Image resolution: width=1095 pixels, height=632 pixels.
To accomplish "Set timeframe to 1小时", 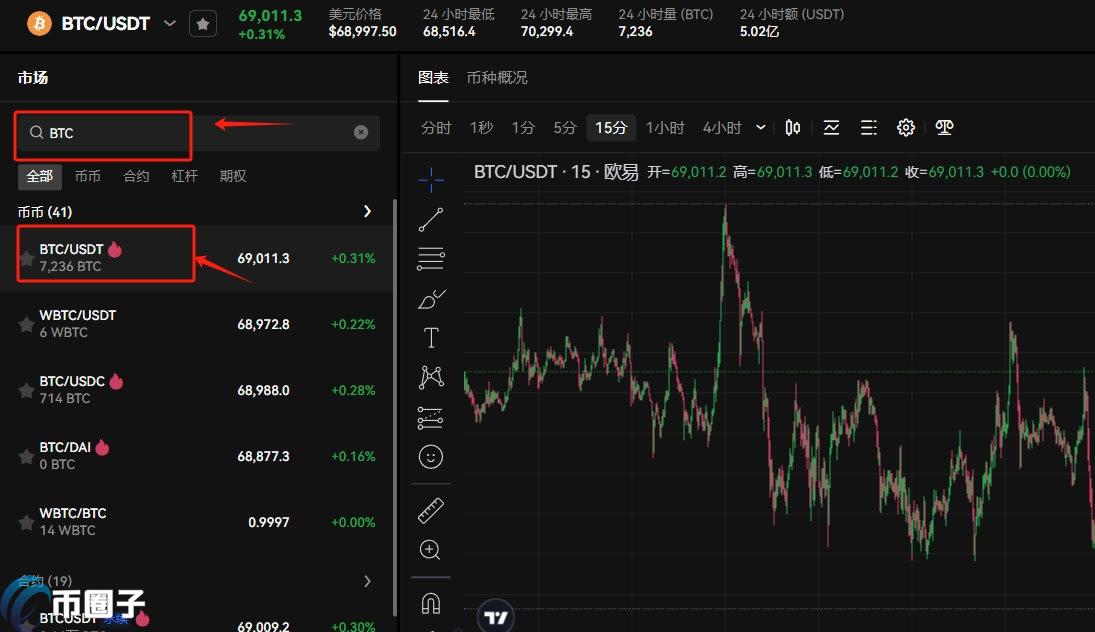I will tap(665, 128).
